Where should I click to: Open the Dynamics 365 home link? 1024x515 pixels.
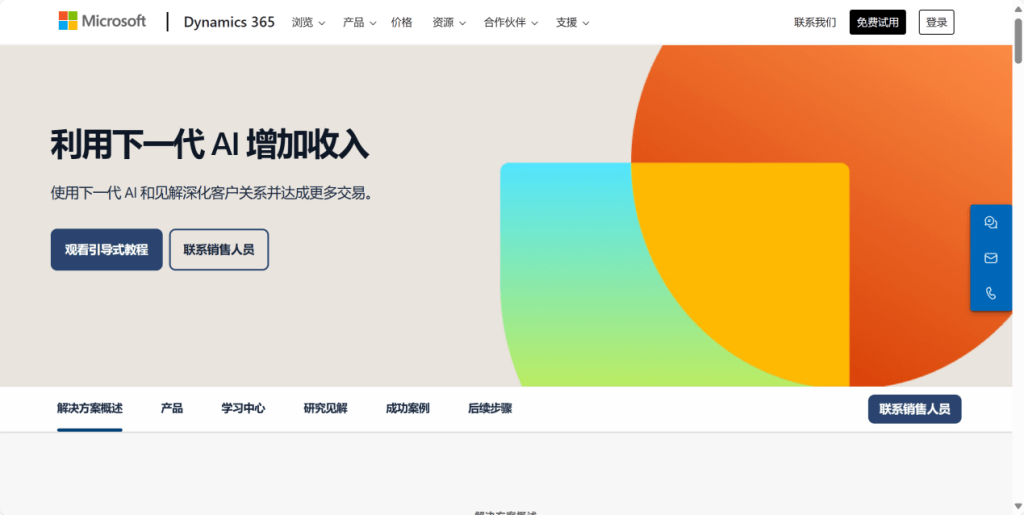[229, 22]
